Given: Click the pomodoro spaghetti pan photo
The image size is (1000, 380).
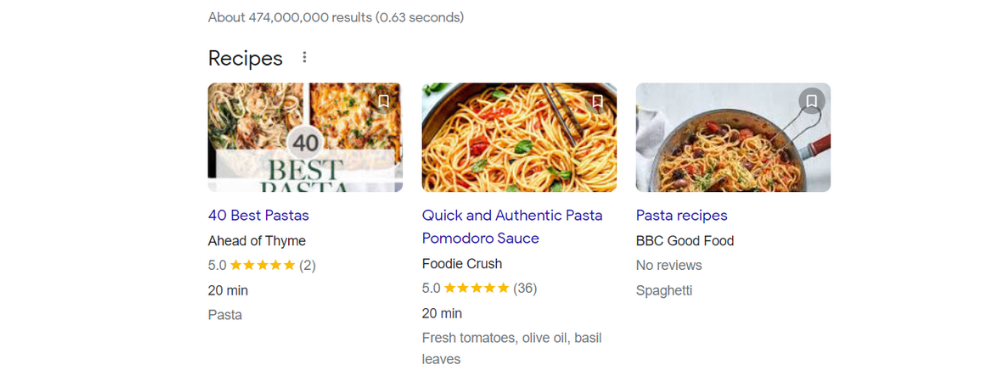Looking at the screenshot, I should pyautogui.click(x=519, y=137).
